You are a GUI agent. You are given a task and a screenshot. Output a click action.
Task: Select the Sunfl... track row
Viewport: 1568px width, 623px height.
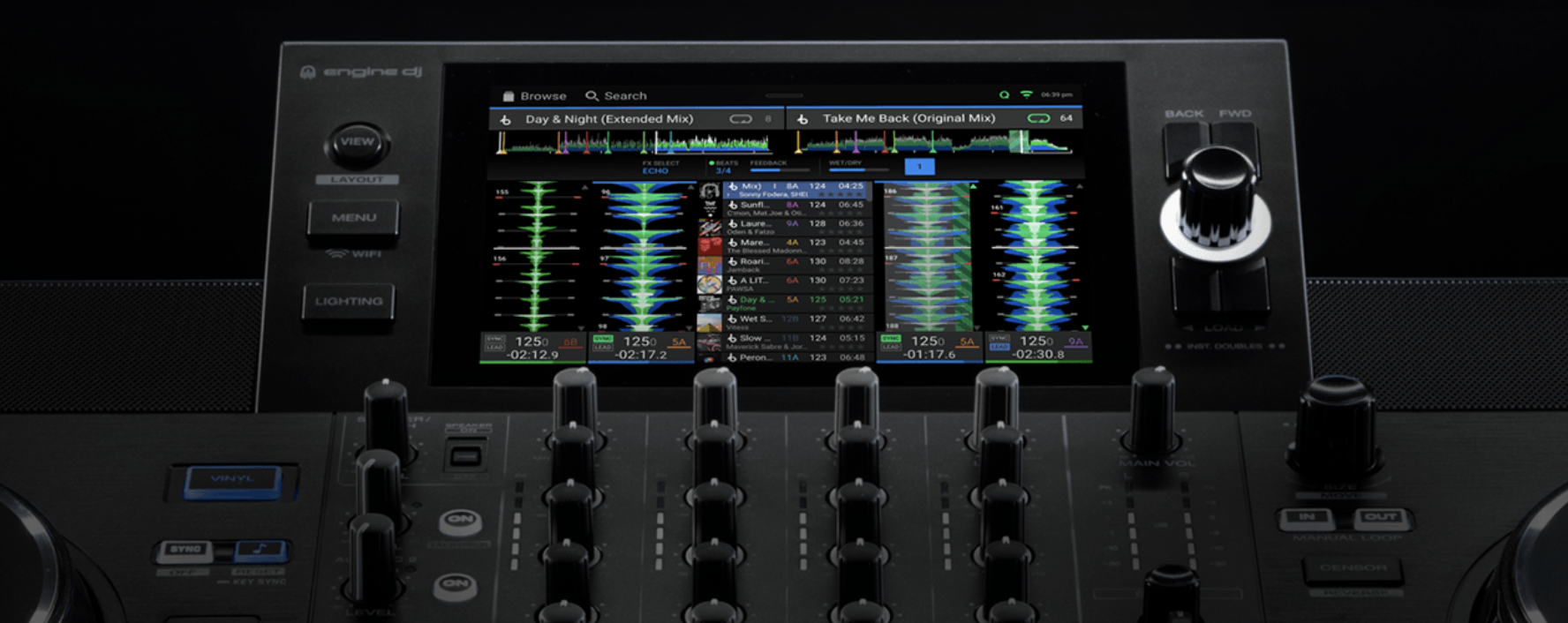(x=797, y=208)
